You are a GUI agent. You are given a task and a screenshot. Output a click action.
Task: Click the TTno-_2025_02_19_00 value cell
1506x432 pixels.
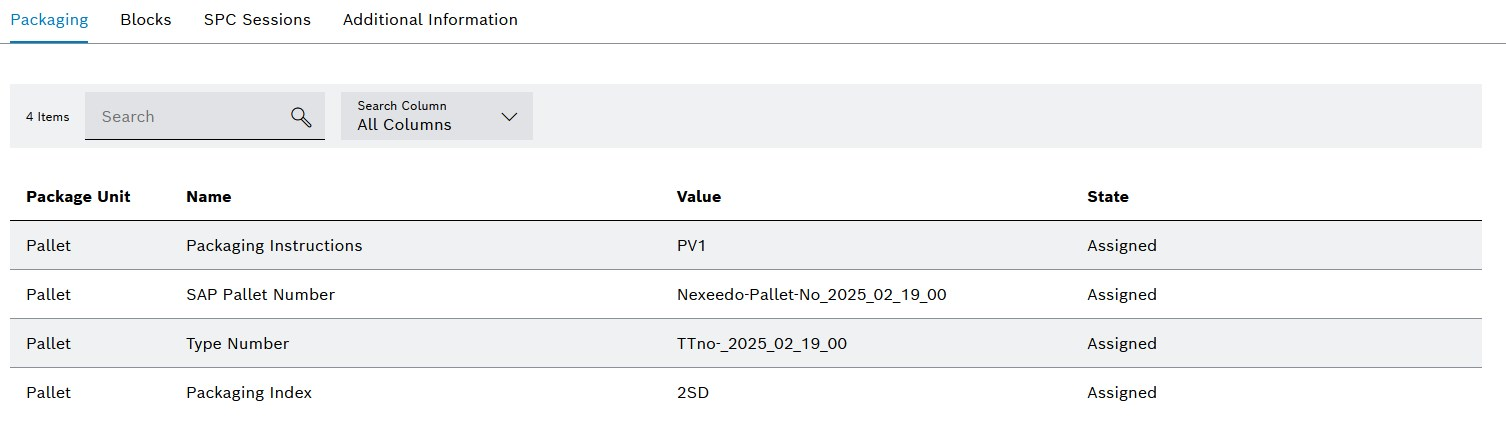(x=762, y=343)
